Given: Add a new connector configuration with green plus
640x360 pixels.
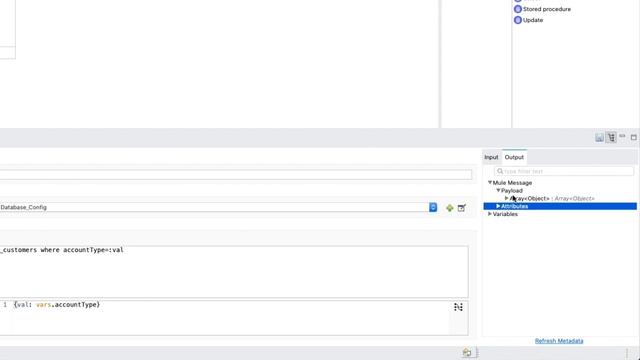Looking at the screenshot, I should coord(449,208).
